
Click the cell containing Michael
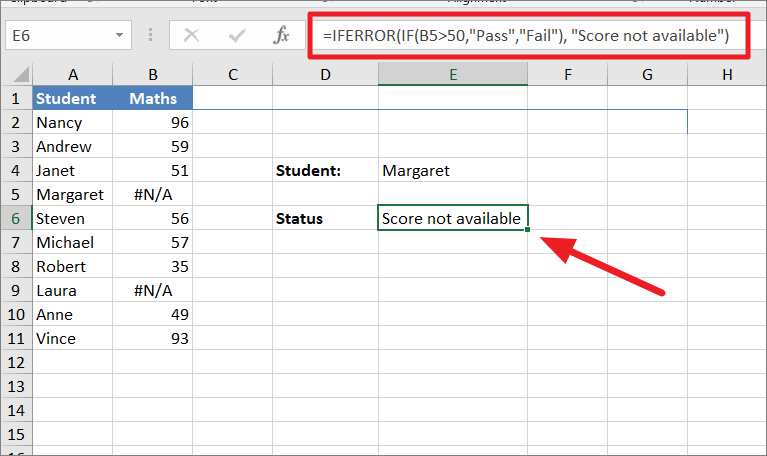pyautogui.click(x=72, y=242)
